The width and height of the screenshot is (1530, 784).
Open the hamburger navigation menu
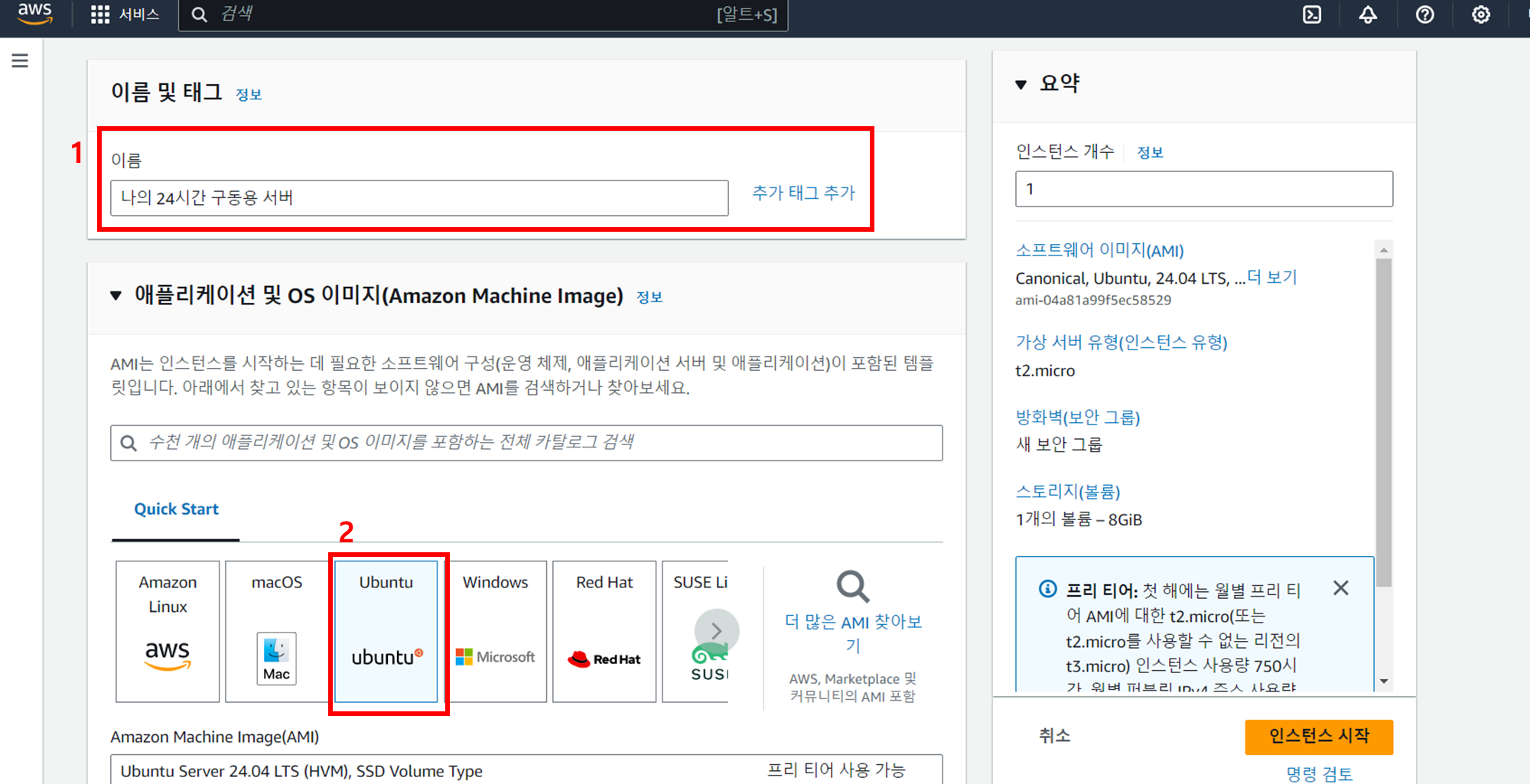(20, 60)
